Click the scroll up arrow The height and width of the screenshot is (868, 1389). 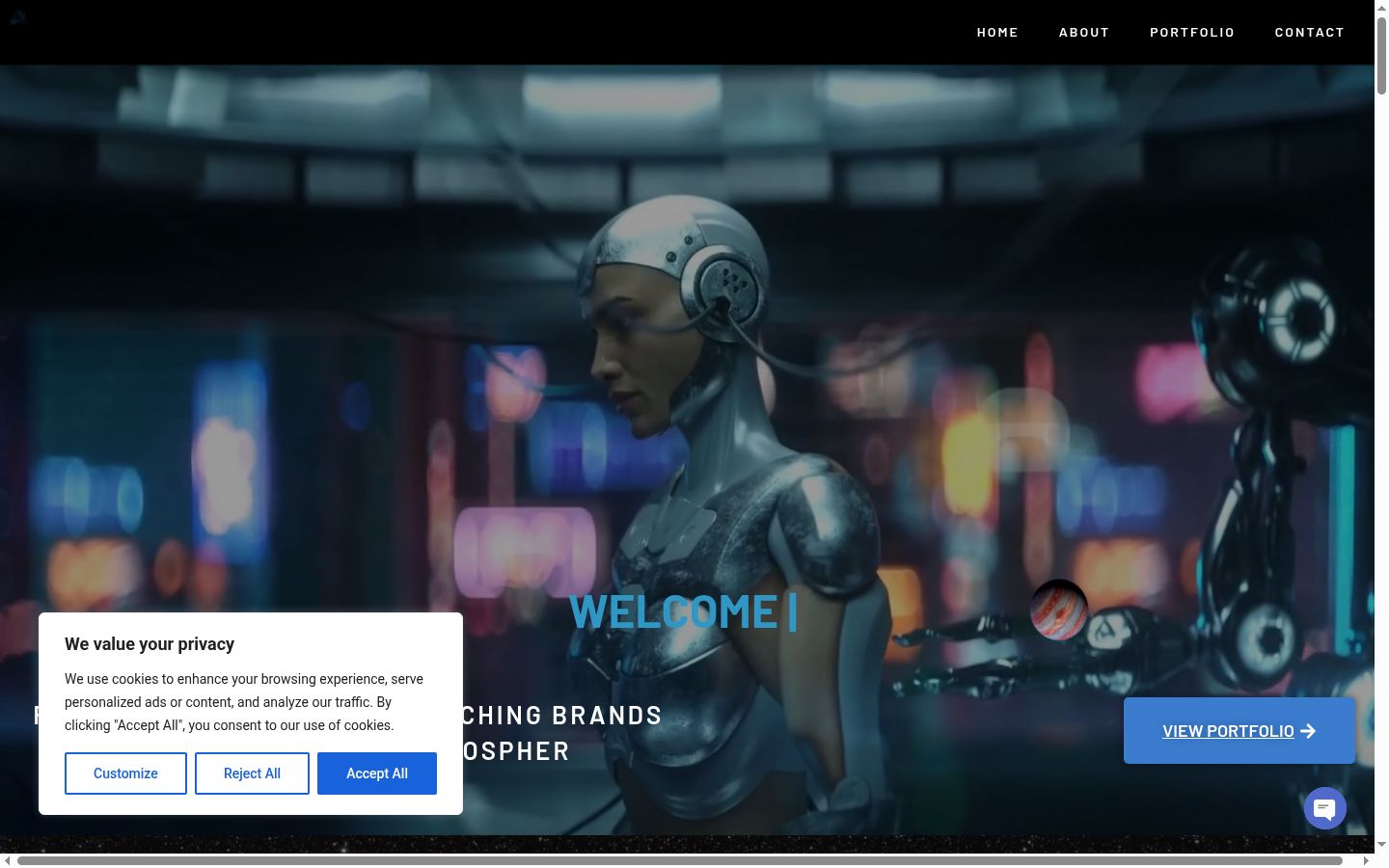[x=1381, y=7]
